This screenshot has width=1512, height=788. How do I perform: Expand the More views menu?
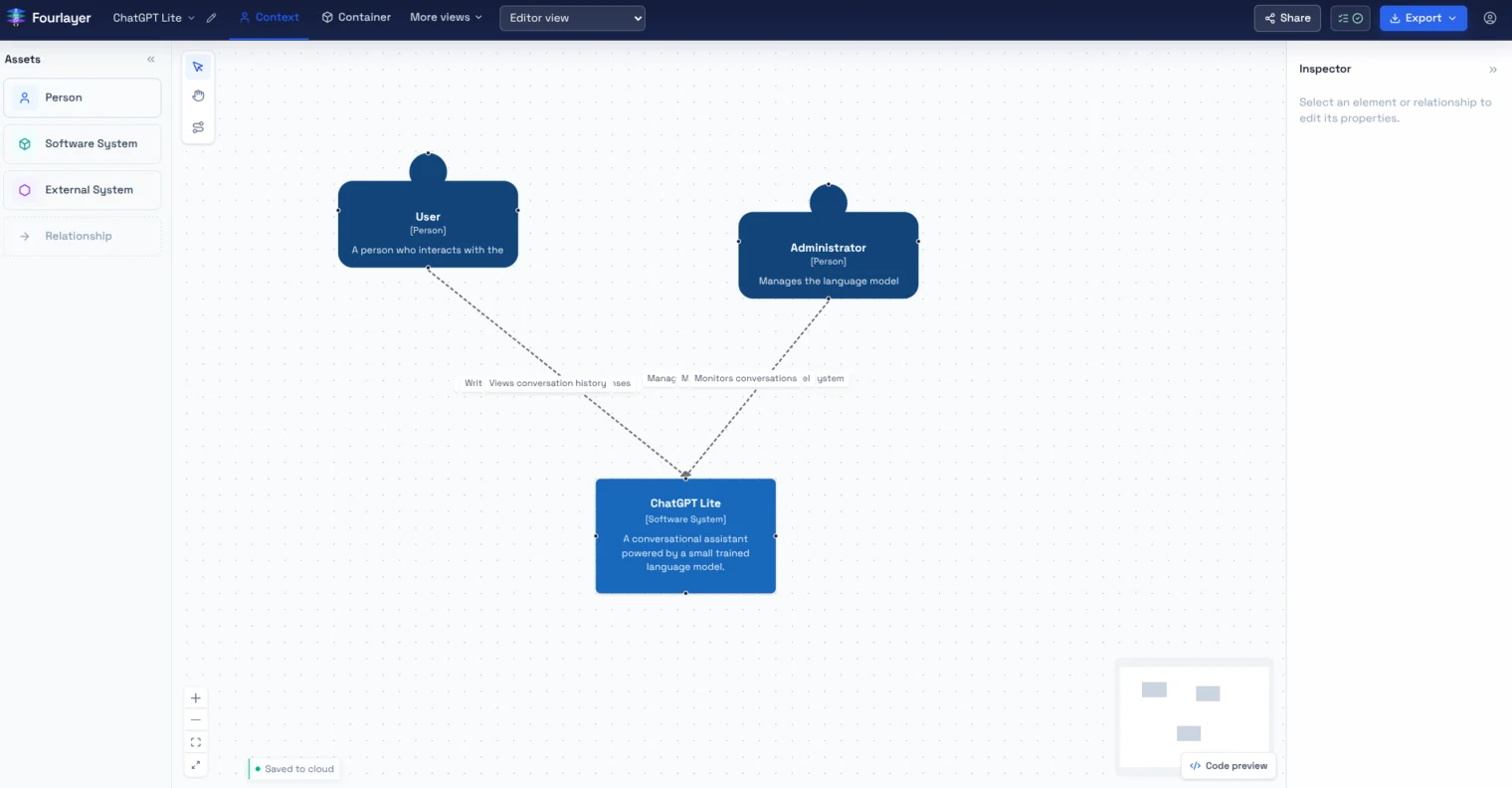(446, 18)
